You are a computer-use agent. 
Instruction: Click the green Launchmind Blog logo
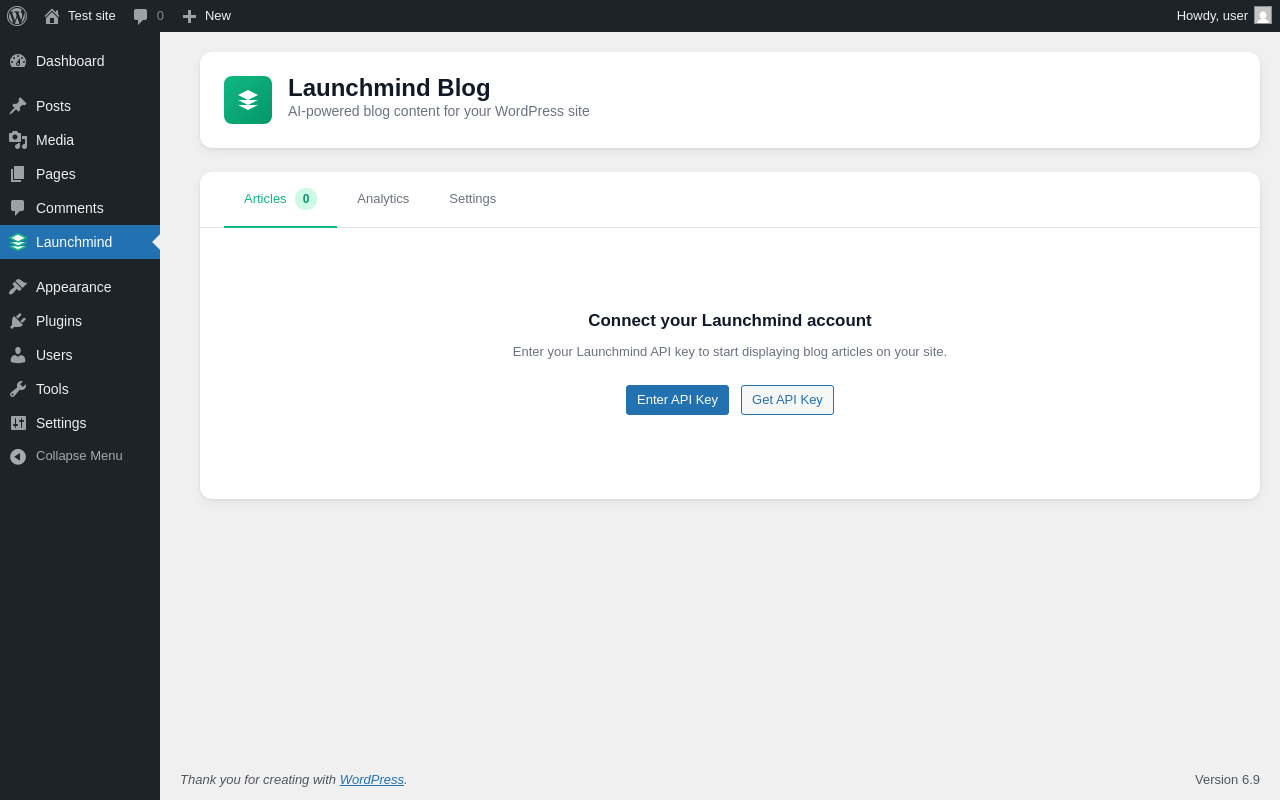click(x=248, y=100)
